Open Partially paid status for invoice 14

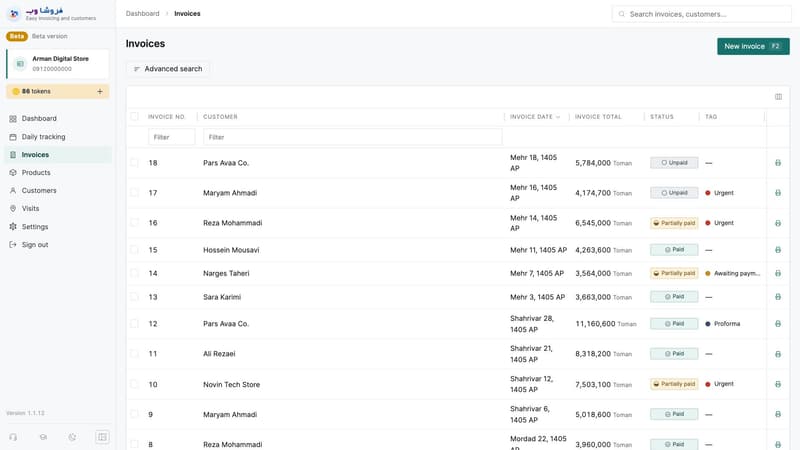[674, 273]
